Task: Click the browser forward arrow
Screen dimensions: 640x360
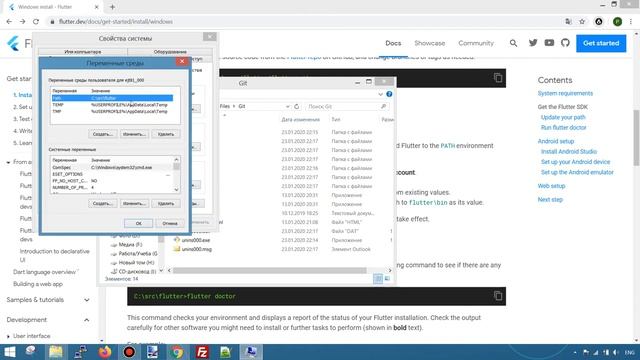Action: [x=22, y=22]
